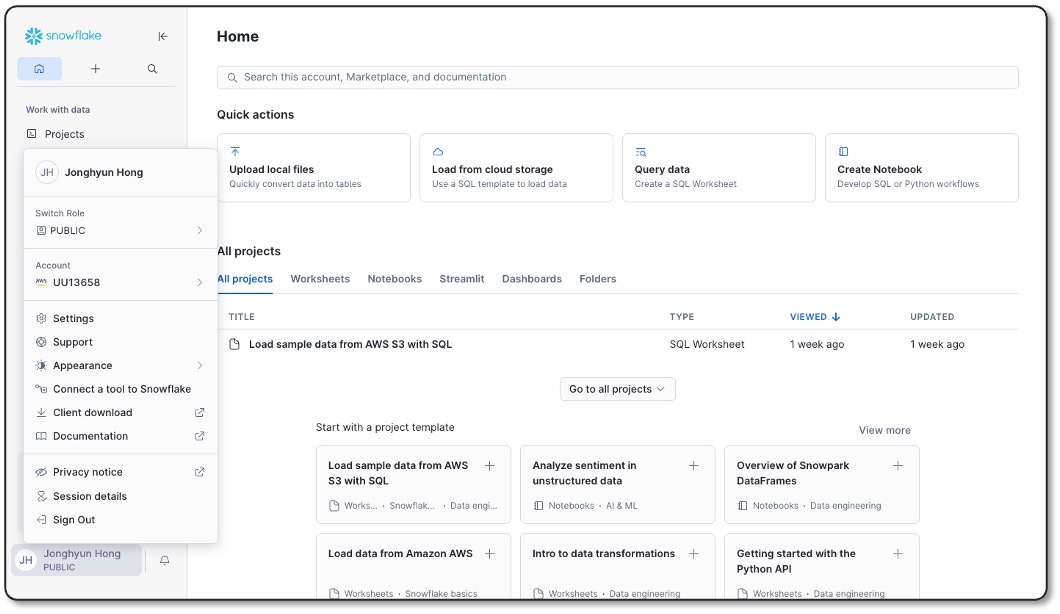Screen dimensions: 1060x614
Task: Open Load sample data from AWS S3 worksheet row
Action: [x=617, y=344]
